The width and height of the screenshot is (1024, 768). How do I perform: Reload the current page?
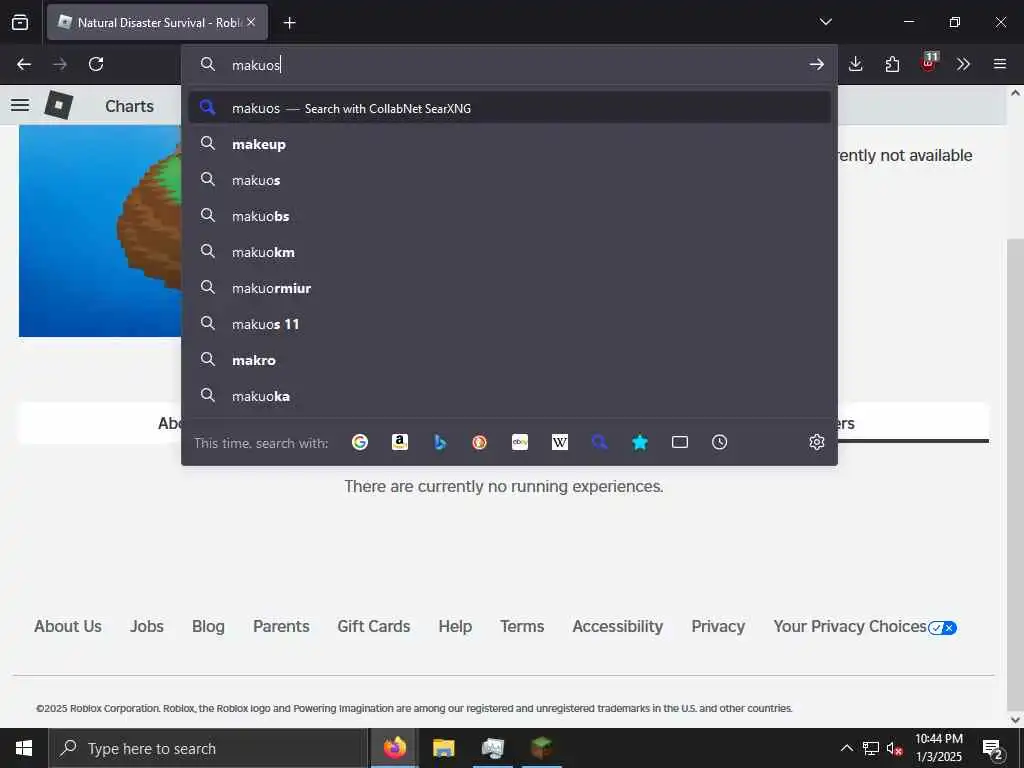click(96, 64)
